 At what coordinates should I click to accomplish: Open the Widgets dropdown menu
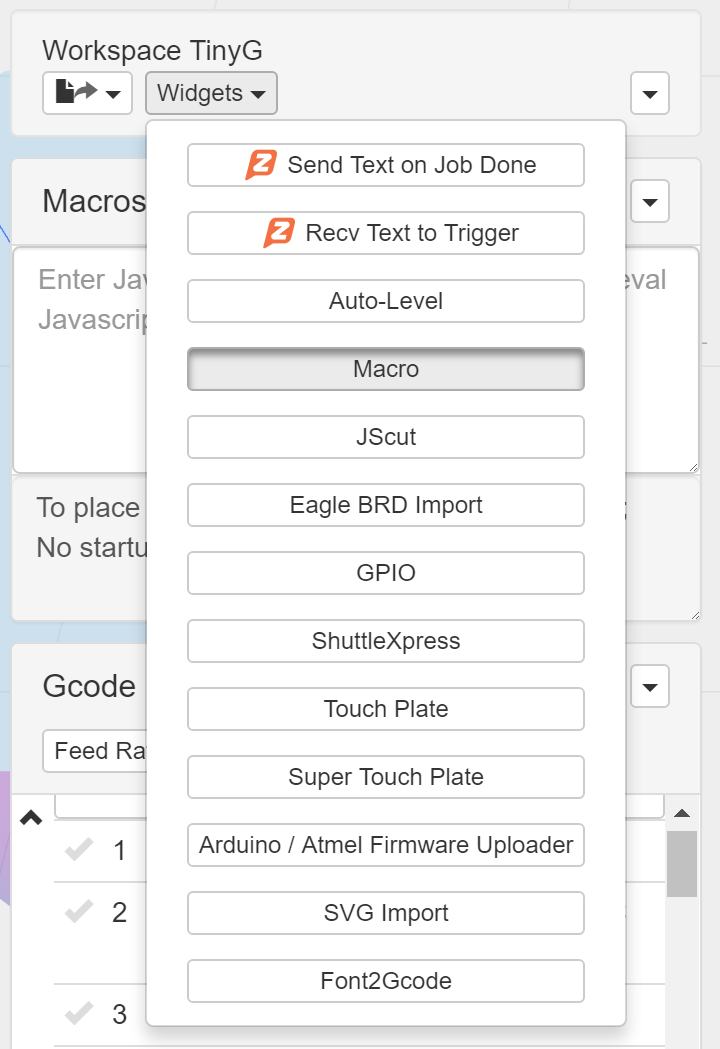(x=211, y=94)
